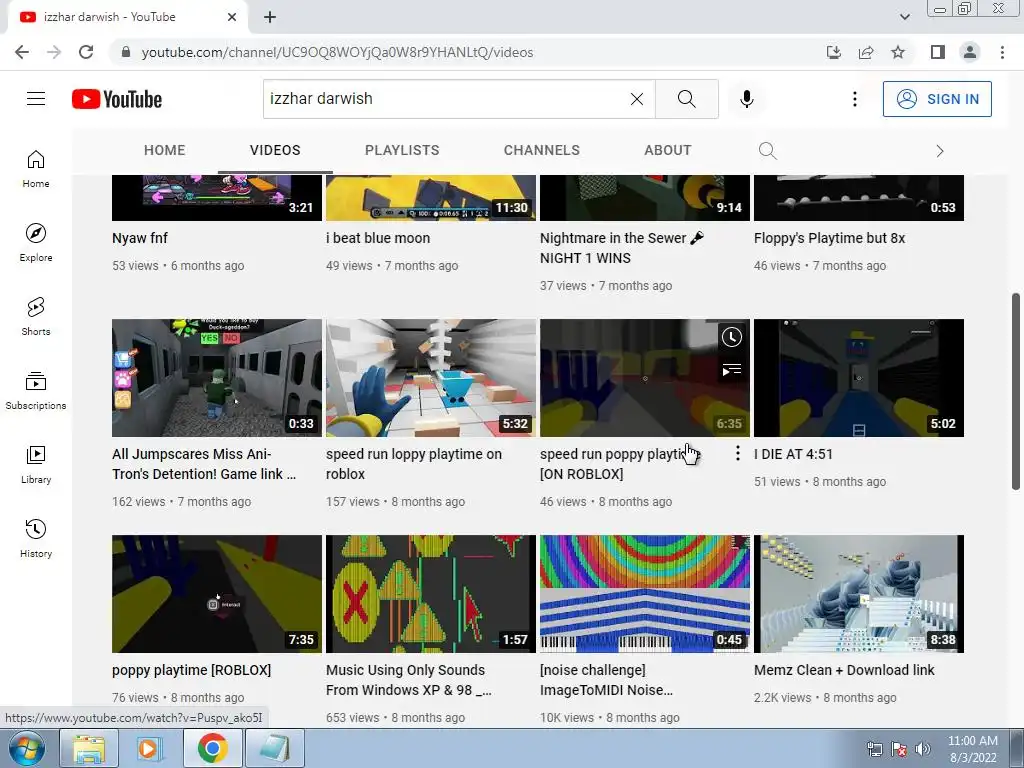Open Library in sidebar
Image resolution: width=1024 pixels, height=768 pixels.
click(x=36, y=464)
